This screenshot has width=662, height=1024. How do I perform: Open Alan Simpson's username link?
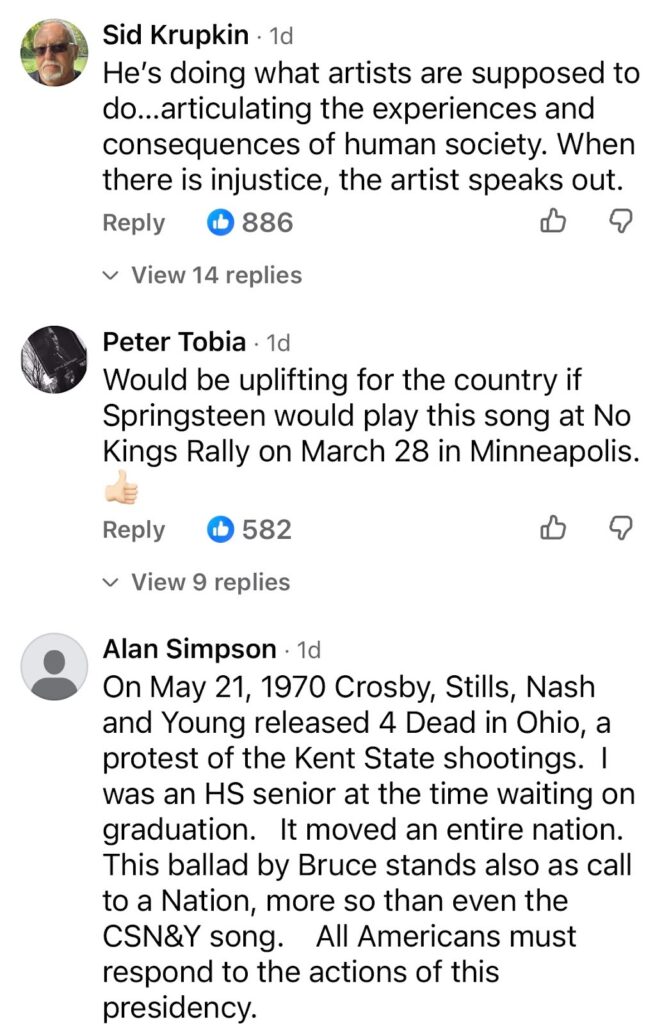(190, 649)
